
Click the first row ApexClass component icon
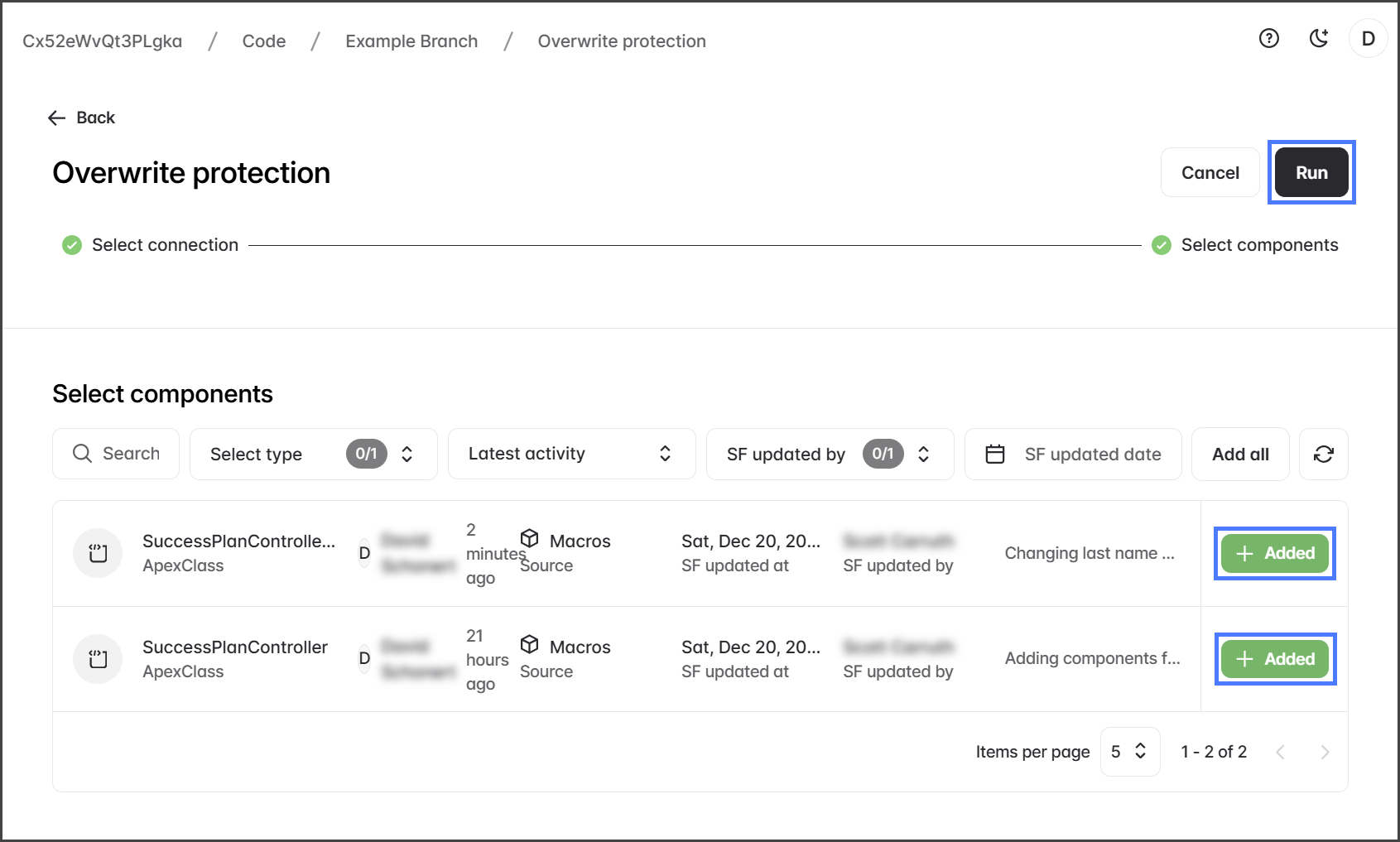pyautogui.click(x=98, y=553)
